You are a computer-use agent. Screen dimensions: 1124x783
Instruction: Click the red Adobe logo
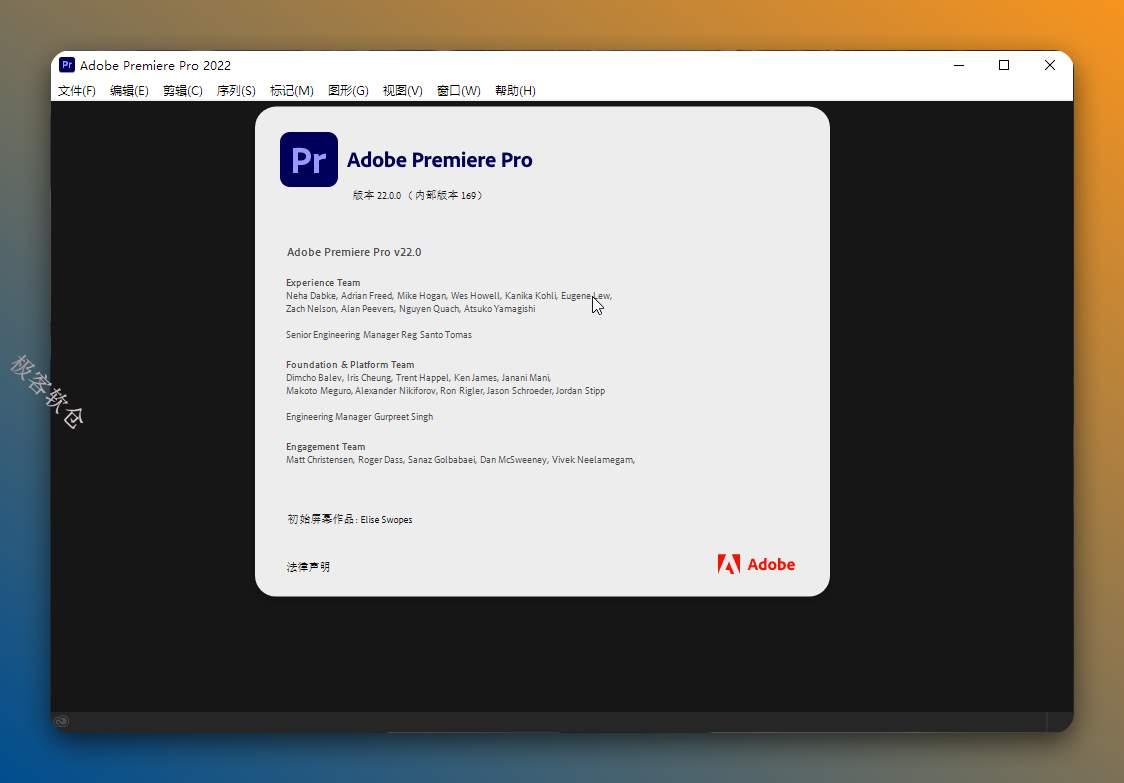click(x=756, y=564)
